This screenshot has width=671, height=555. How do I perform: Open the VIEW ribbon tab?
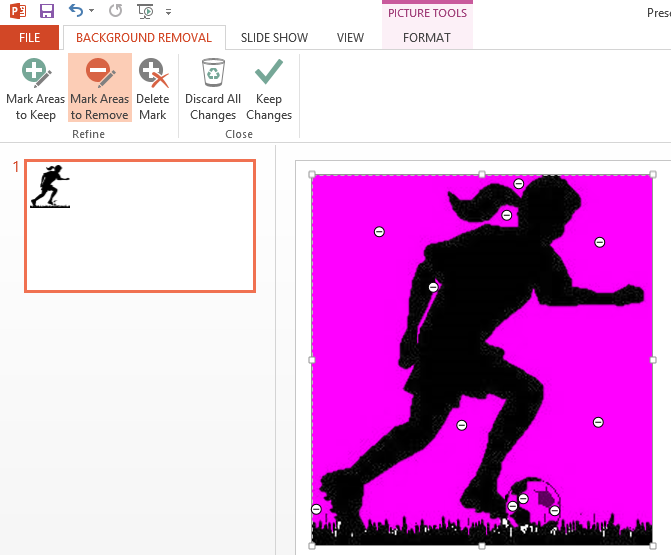point(350,38)
